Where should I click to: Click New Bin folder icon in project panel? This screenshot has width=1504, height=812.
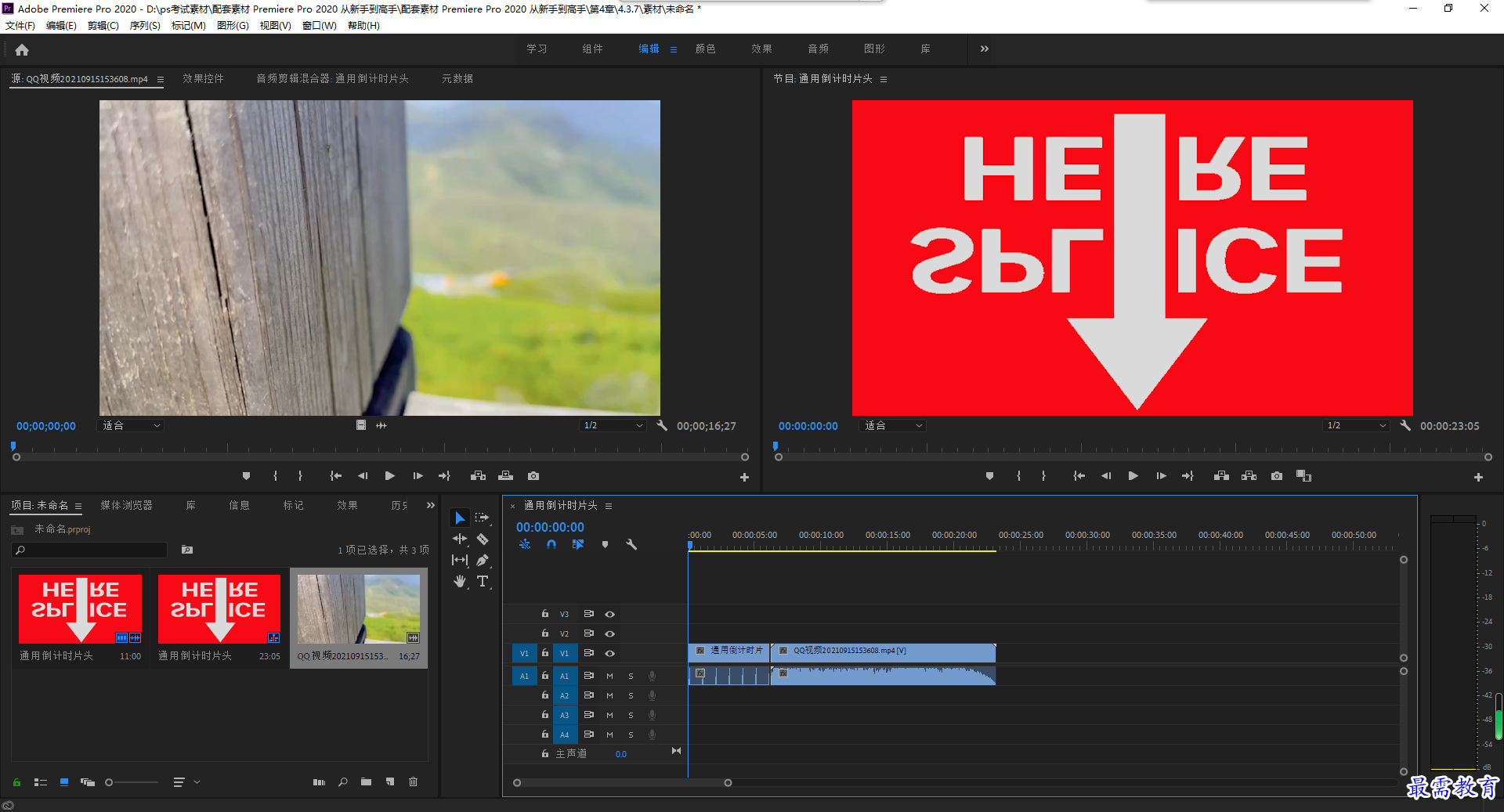coord(366,781)
